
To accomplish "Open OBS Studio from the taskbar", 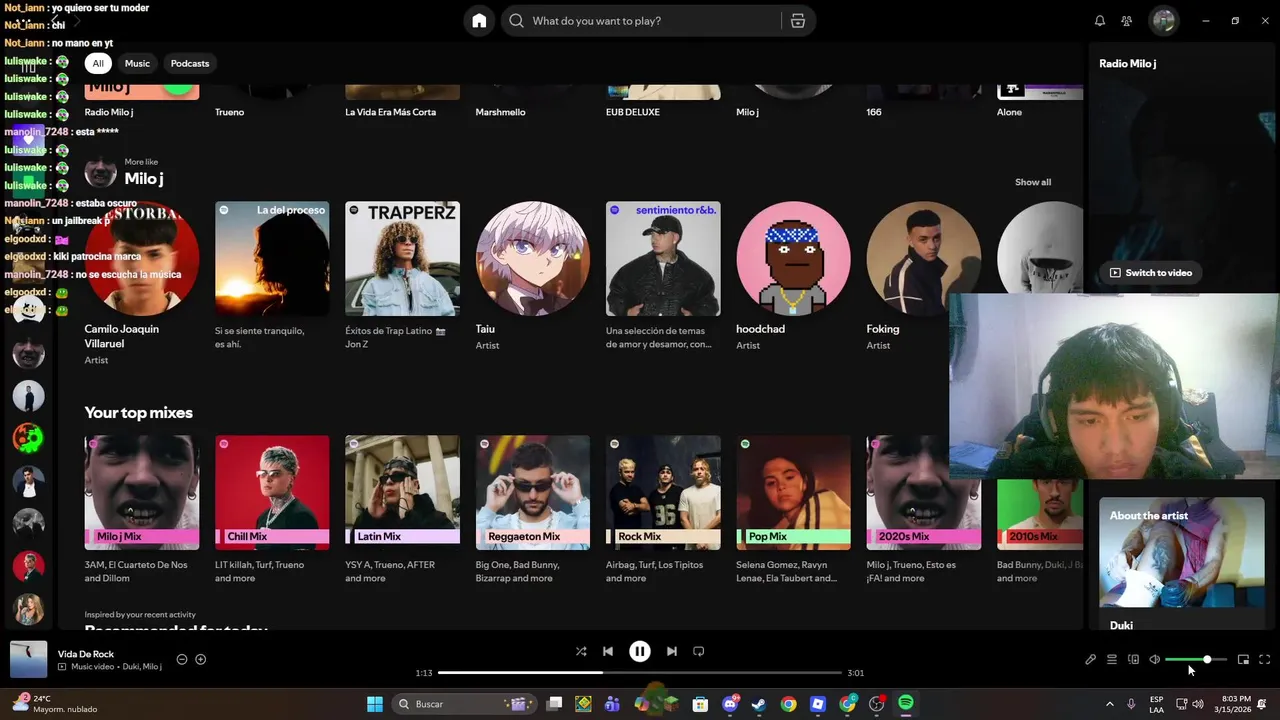I will pos(877,704).
